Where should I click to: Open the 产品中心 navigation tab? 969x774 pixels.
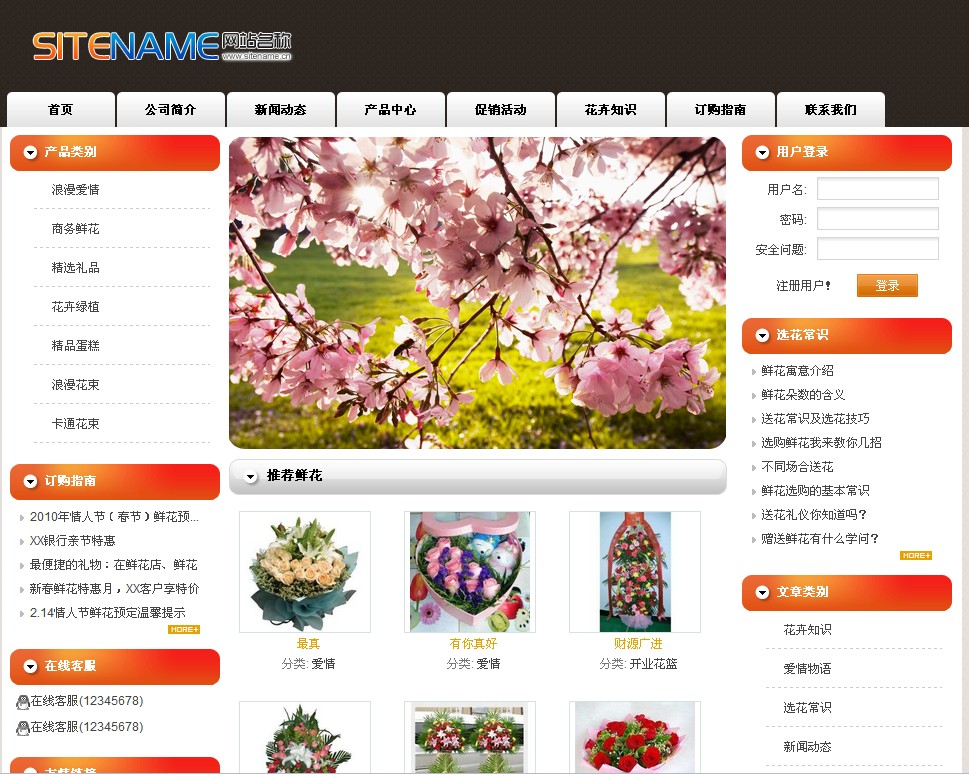(x=390, y=110)
